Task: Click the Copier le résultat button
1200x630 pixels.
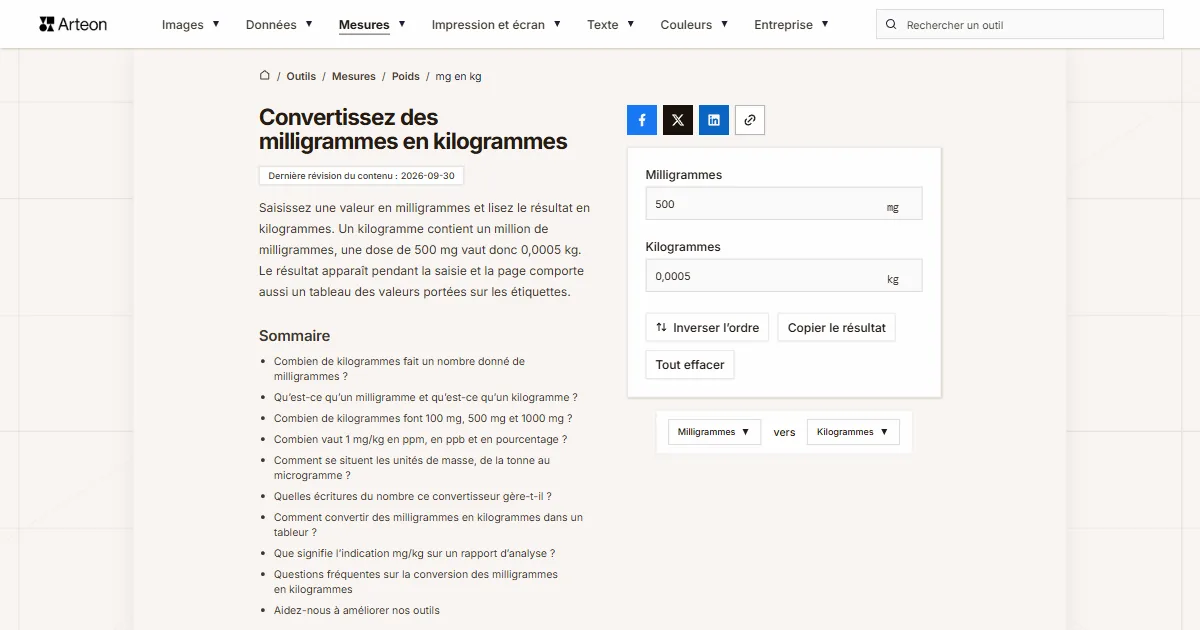Action: pyautogui.click(x=836, y=328)
